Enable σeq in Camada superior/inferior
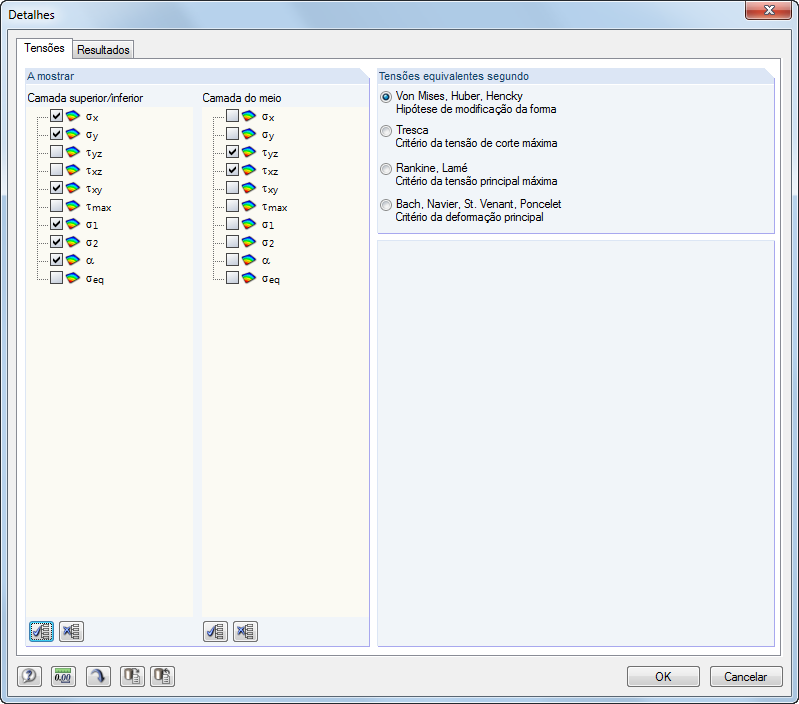The image size is (799, 704). click(57, 278)
